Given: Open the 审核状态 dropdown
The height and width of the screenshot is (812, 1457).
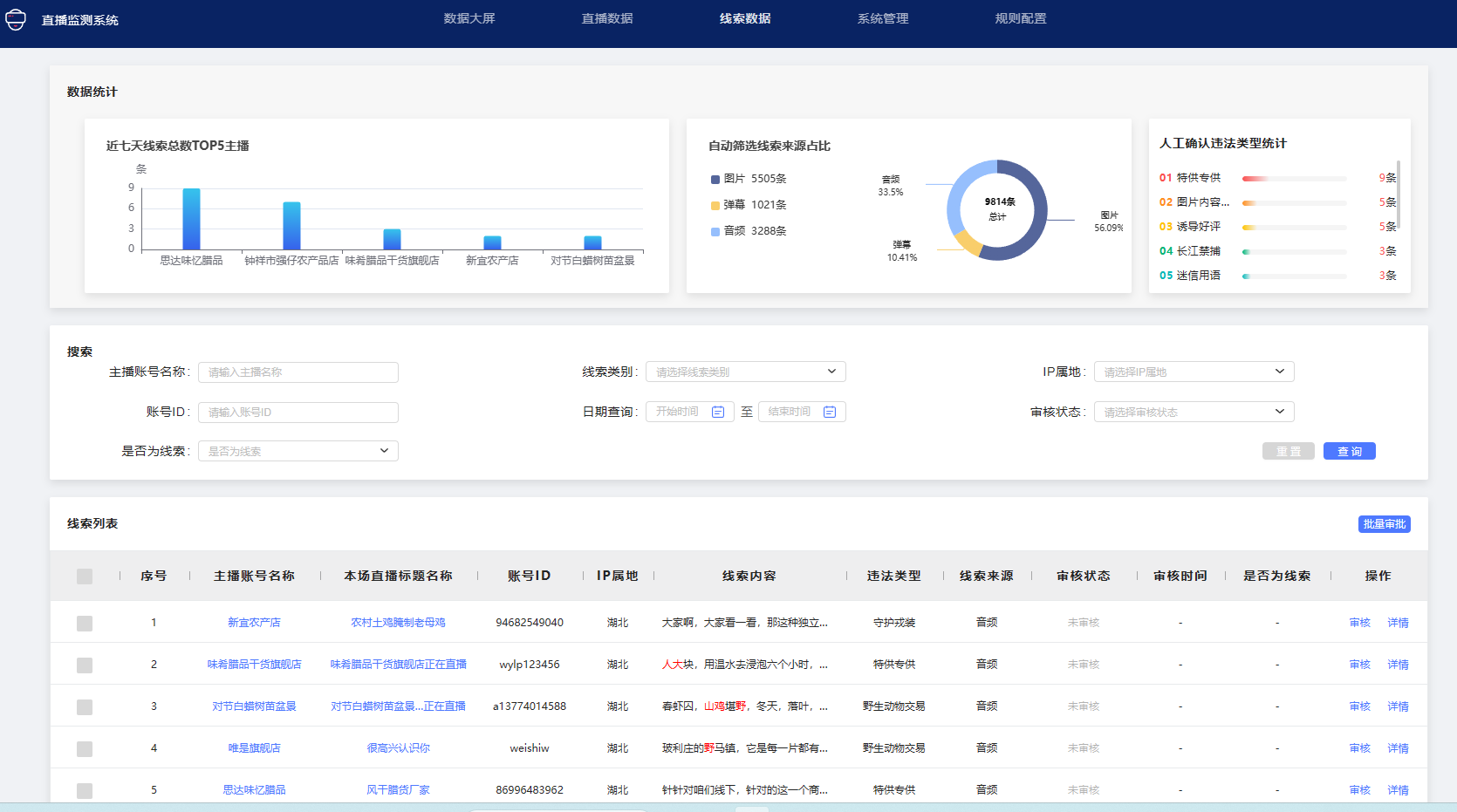Looking at the screenshot, I should click(1194, 412).
